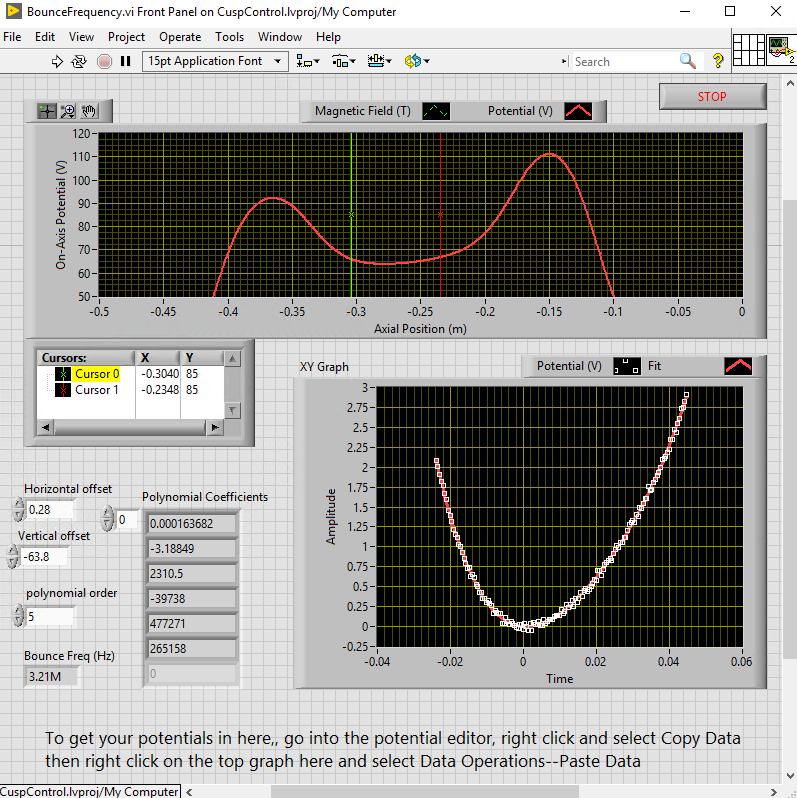Click the Run arrow button
Screen dimensions: 797x798
pos(57,61)
